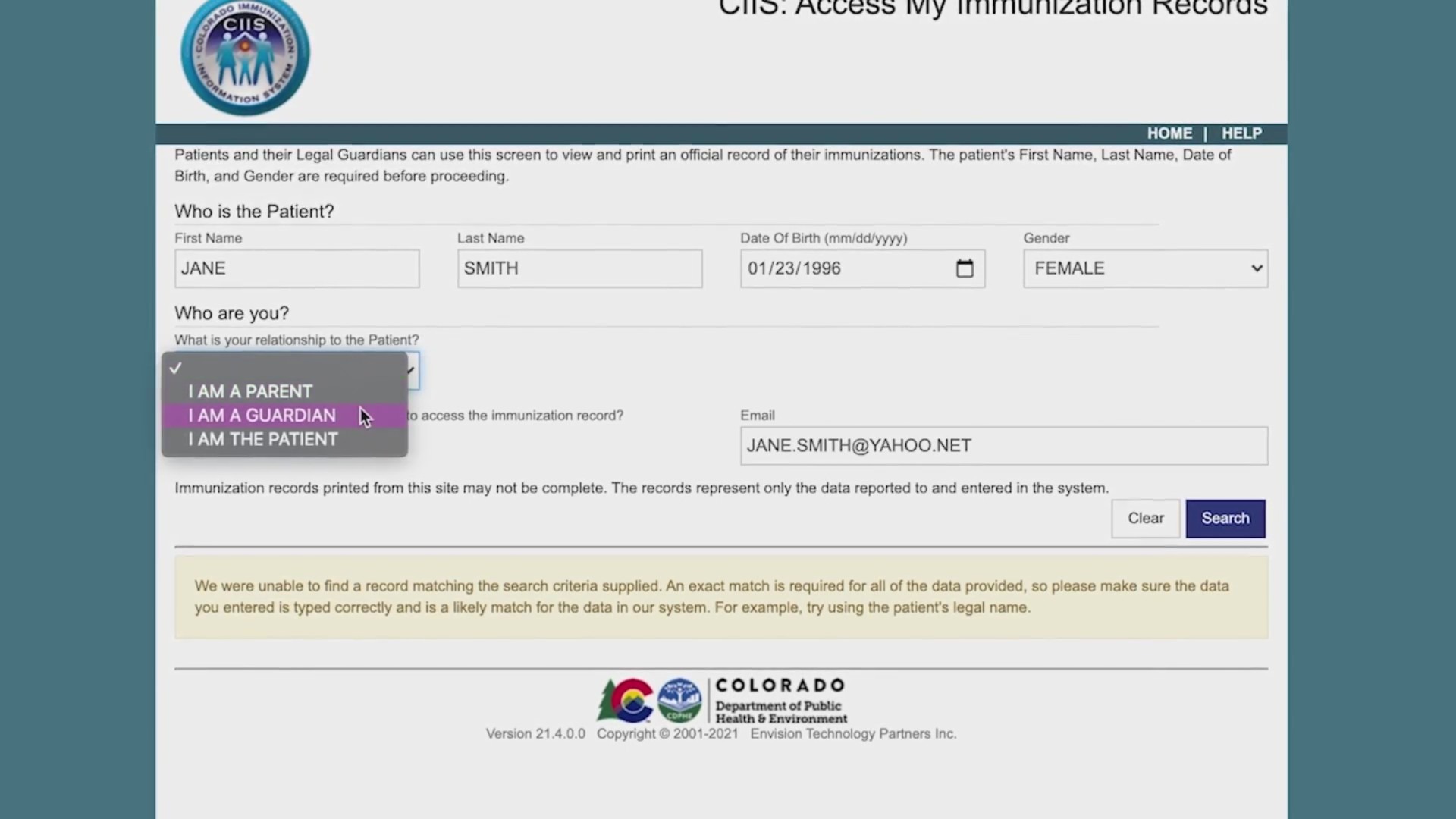Viewport: 1456px width, 819px height.
Task: Select 'I AM A GUARDIAN' option
Action: point(261,414)
